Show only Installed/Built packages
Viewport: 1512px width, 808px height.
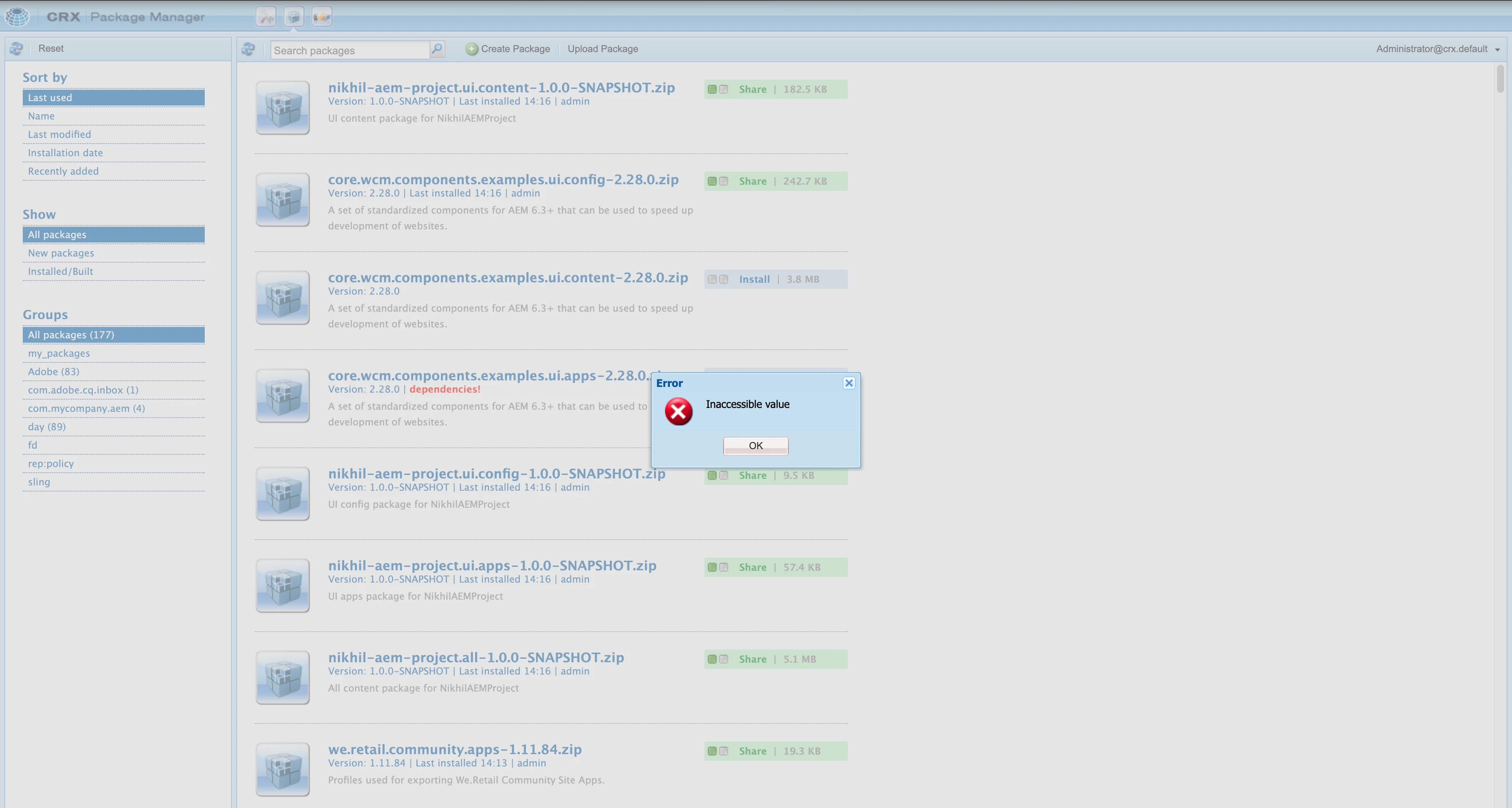pos(60,271)
